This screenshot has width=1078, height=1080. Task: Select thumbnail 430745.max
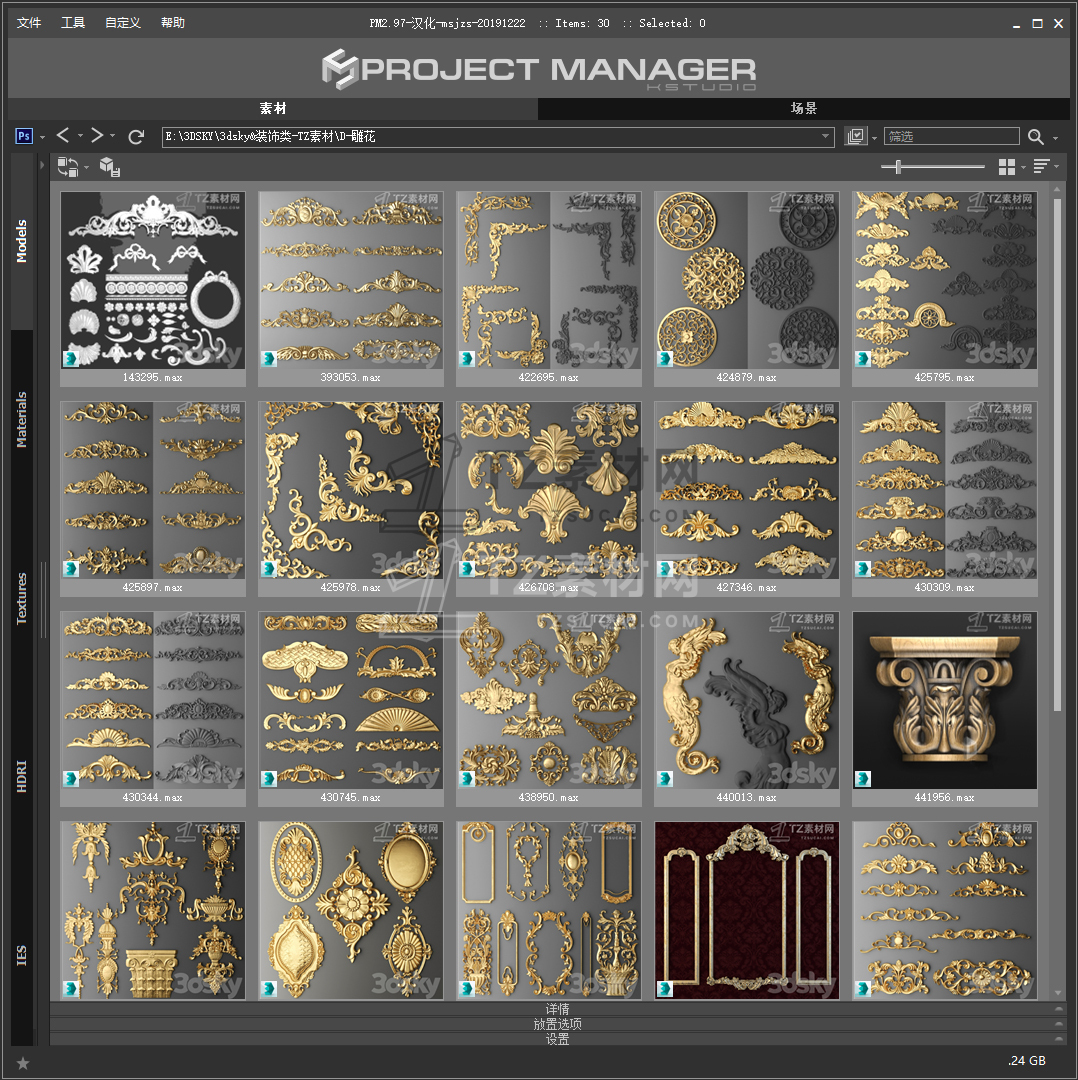coord(351,708)
